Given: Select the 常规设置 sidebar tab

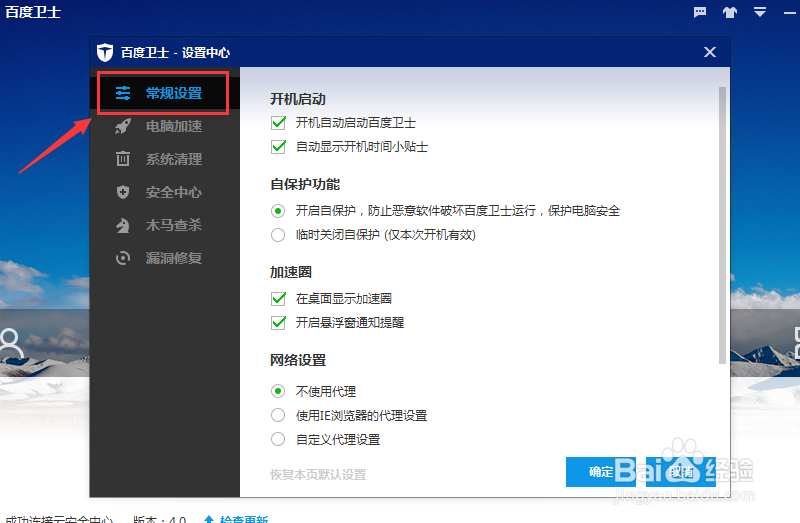Looking at the screenshot, I should coord(163,93).
